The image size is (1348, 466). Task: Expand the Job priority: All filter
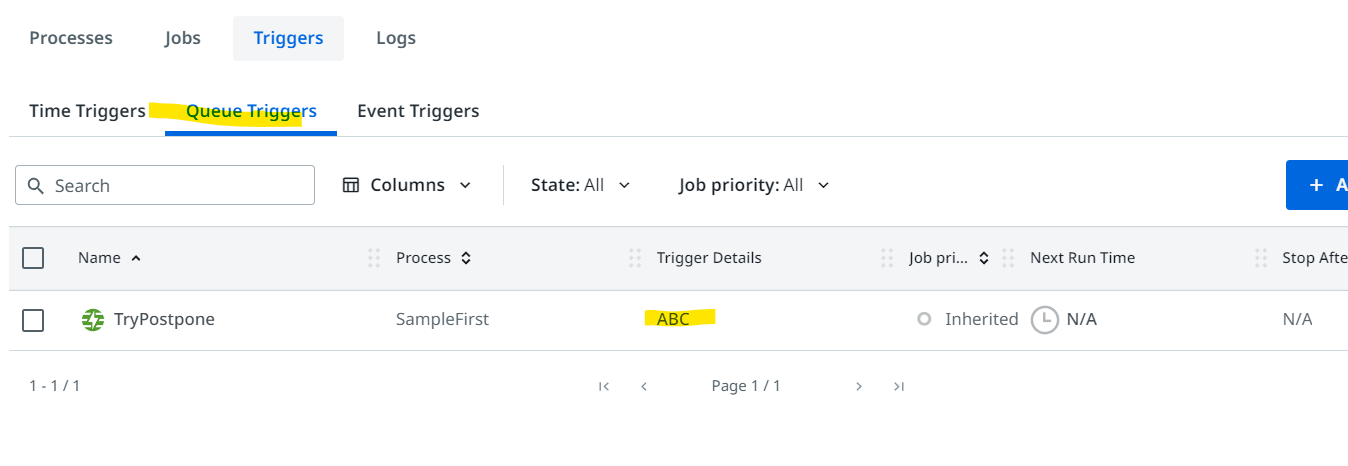[754, 185]
